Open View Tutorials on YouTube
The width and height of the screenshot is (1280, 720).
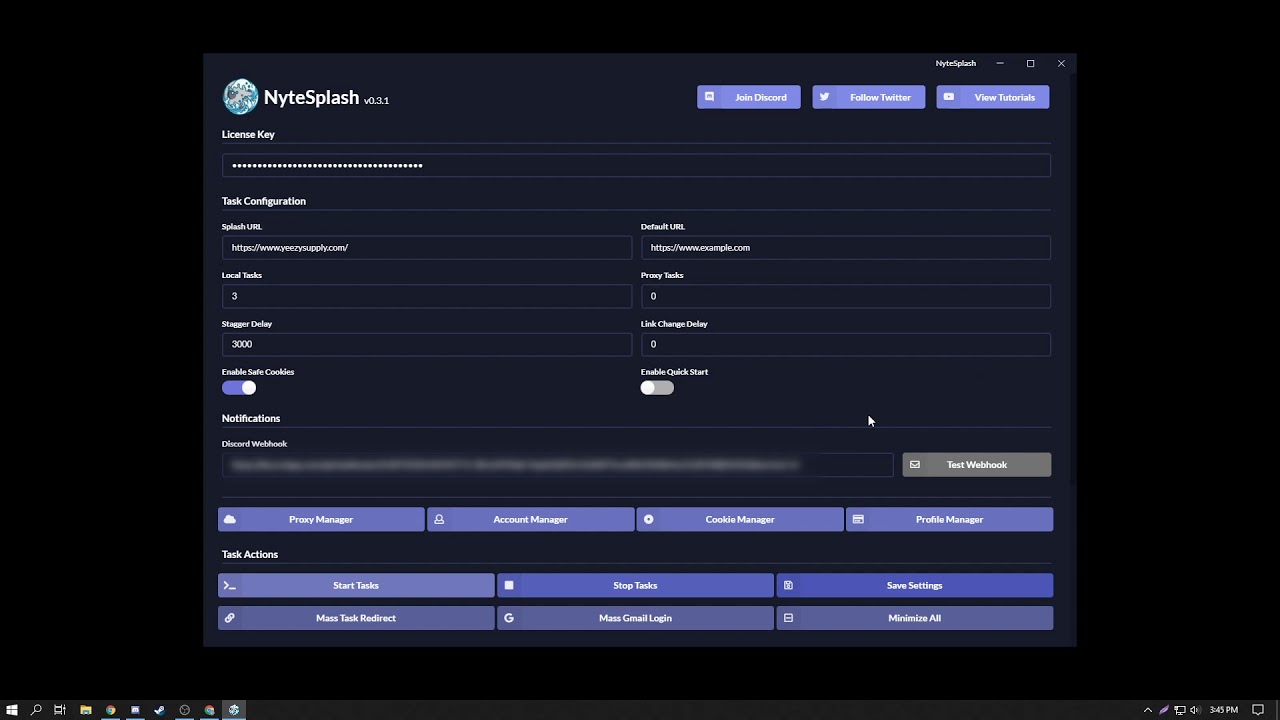[x=993, y=97]
